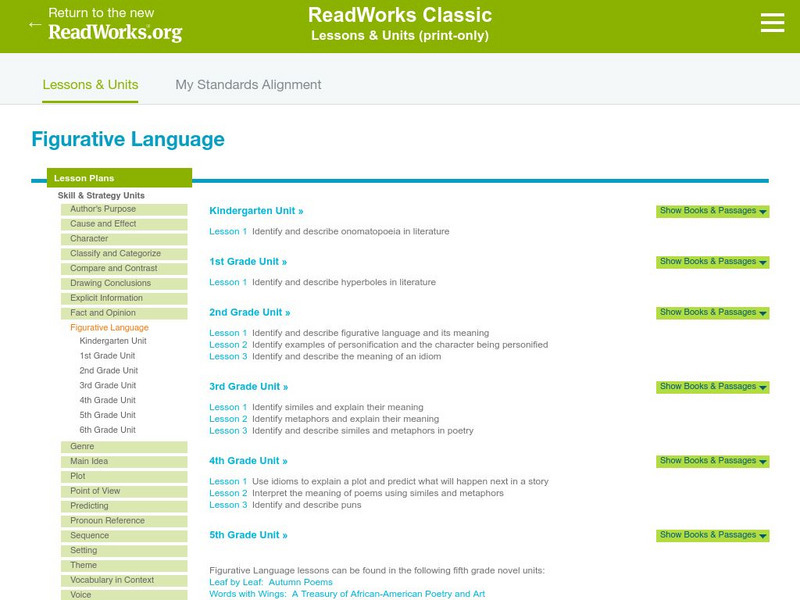Viewport: 800px width, 600px height.
Task: Expand Show Books & Passages for 1st Grade Unit
Action: [x=713, y=262]
